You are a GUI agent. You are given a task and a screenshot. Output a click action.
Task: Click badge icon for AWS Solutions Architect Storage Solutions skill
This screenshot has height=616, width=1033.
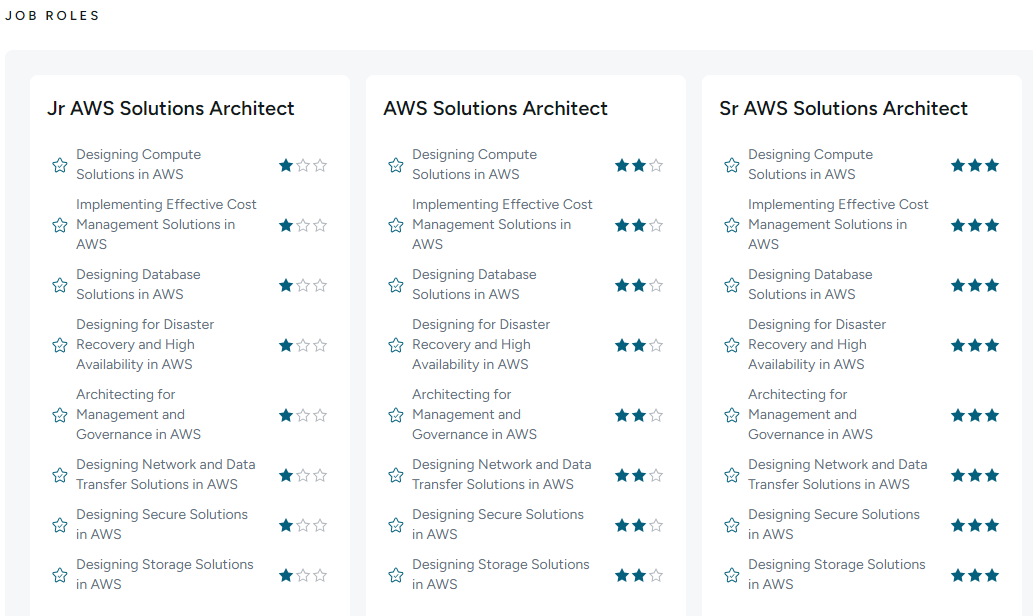[395, 574]
